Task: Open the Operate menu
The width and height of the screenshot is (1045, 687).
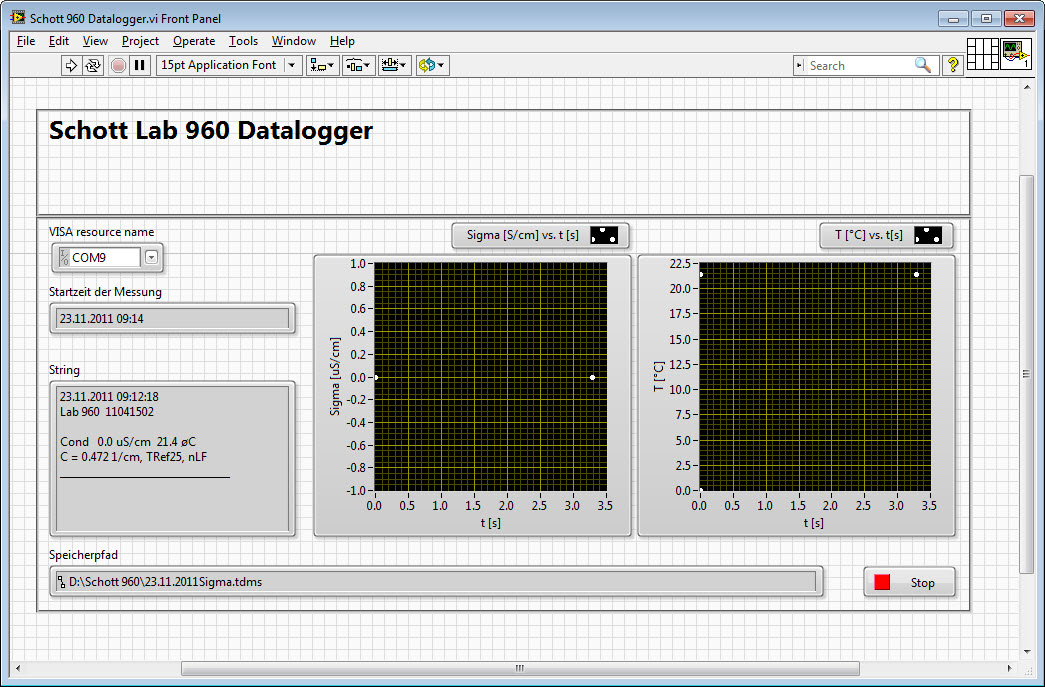Action: click(193, 41)
